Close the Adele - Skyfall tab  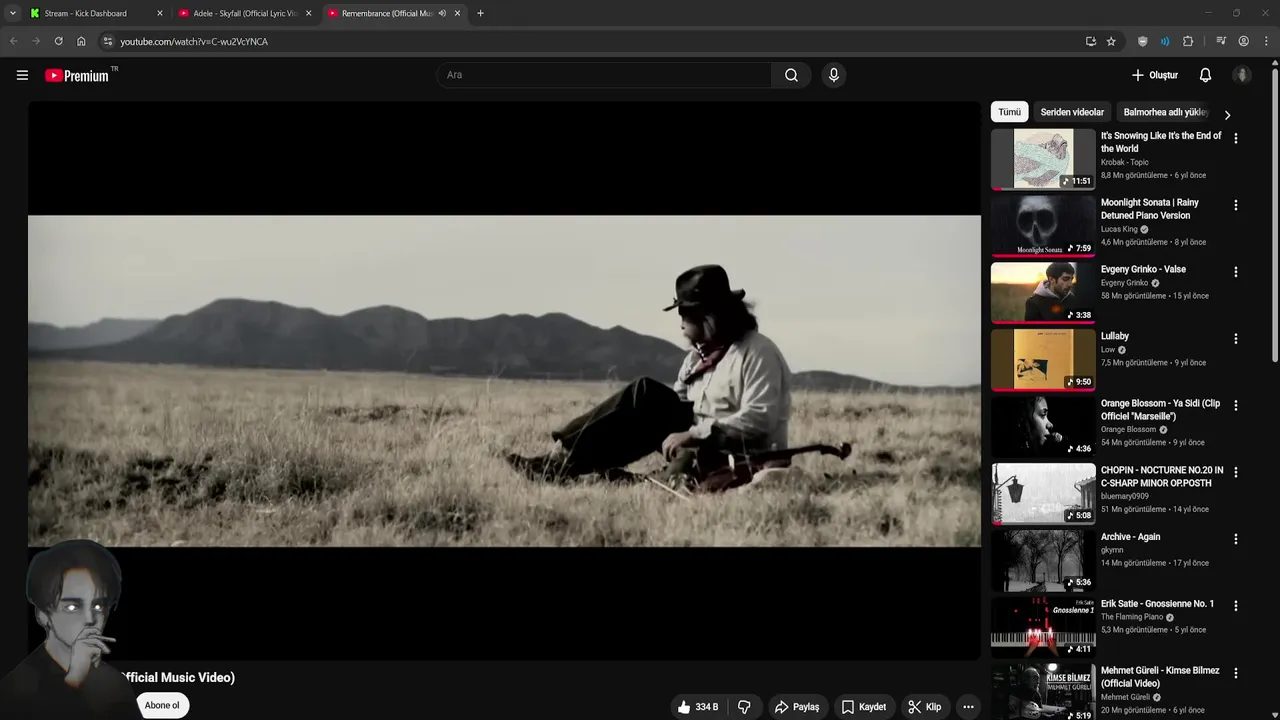click(x=308, y=13)
